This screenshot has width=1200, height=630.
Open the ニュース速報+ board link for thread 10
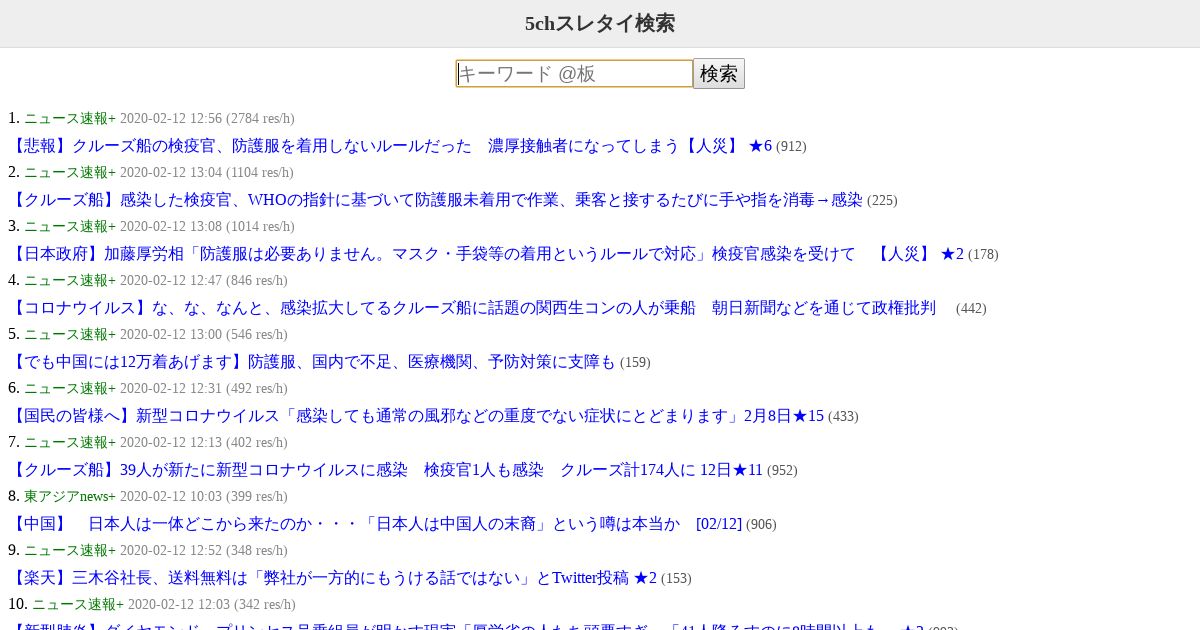click(78, 604)
